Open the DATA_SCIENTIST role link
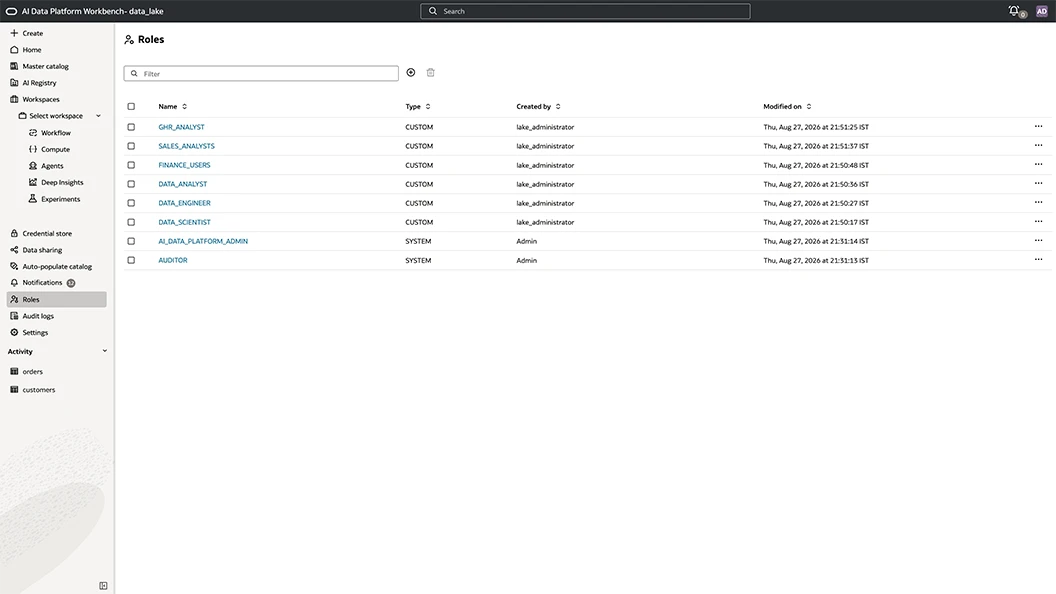 (185, 222)
